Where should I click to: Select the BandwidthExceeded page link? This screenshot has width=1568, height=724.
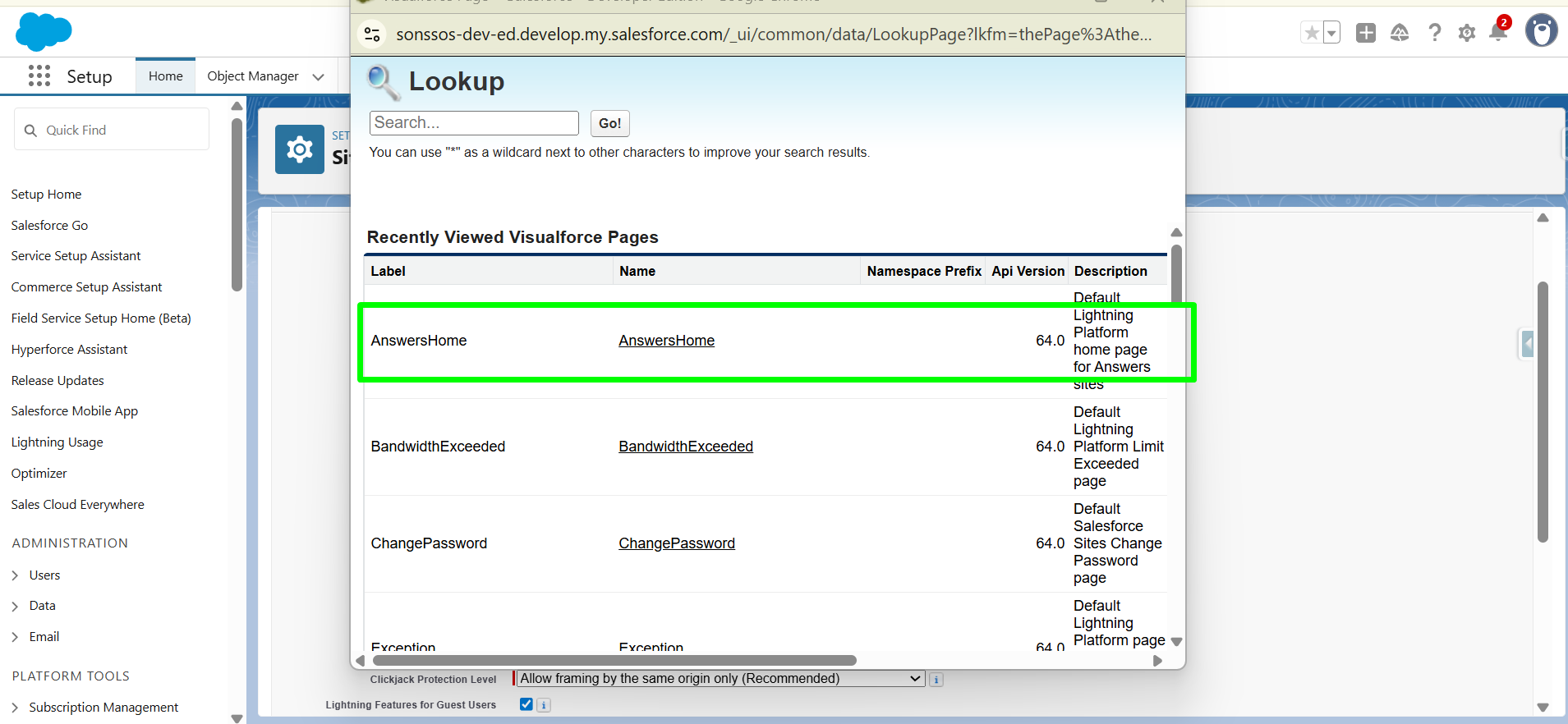pos(686,447)
